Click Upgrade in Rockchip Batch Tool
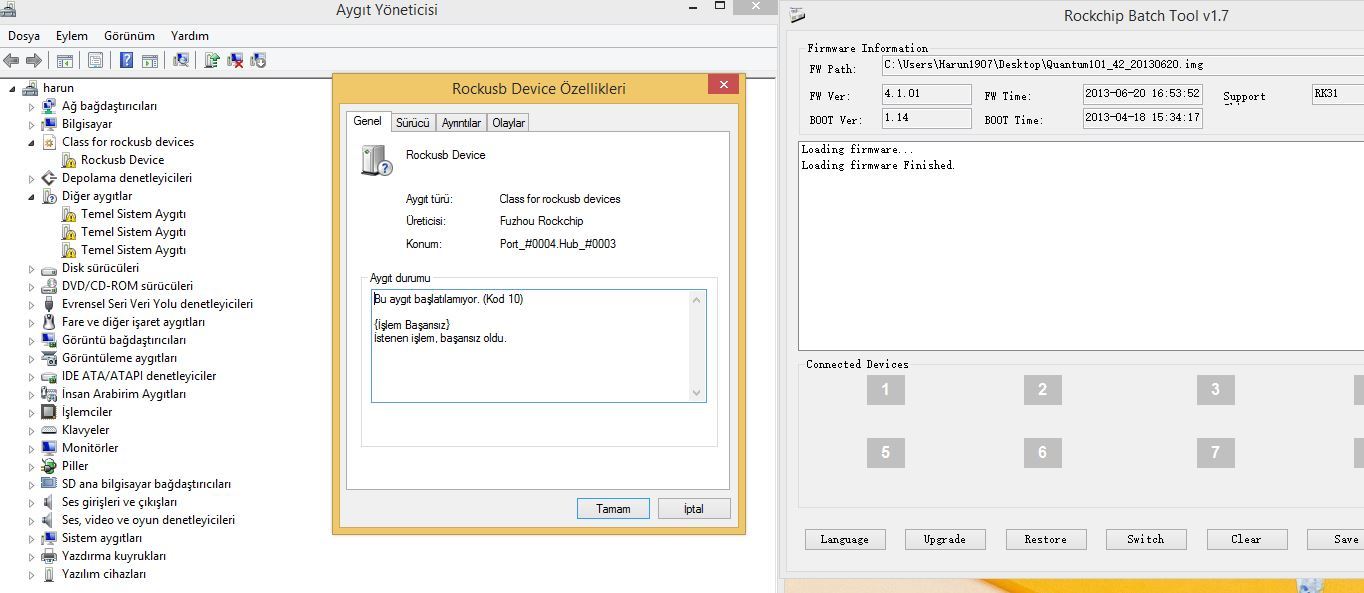The height and width of the screenshot is (593, 1364). click(945, 539)
